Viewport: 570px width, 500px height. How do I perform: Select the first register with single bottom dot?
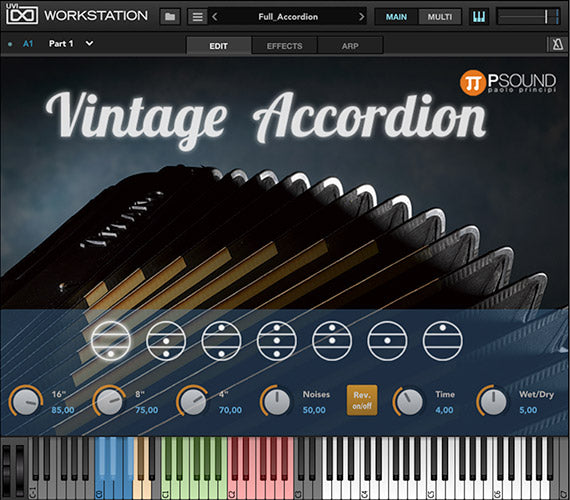[x=111, y=341]
